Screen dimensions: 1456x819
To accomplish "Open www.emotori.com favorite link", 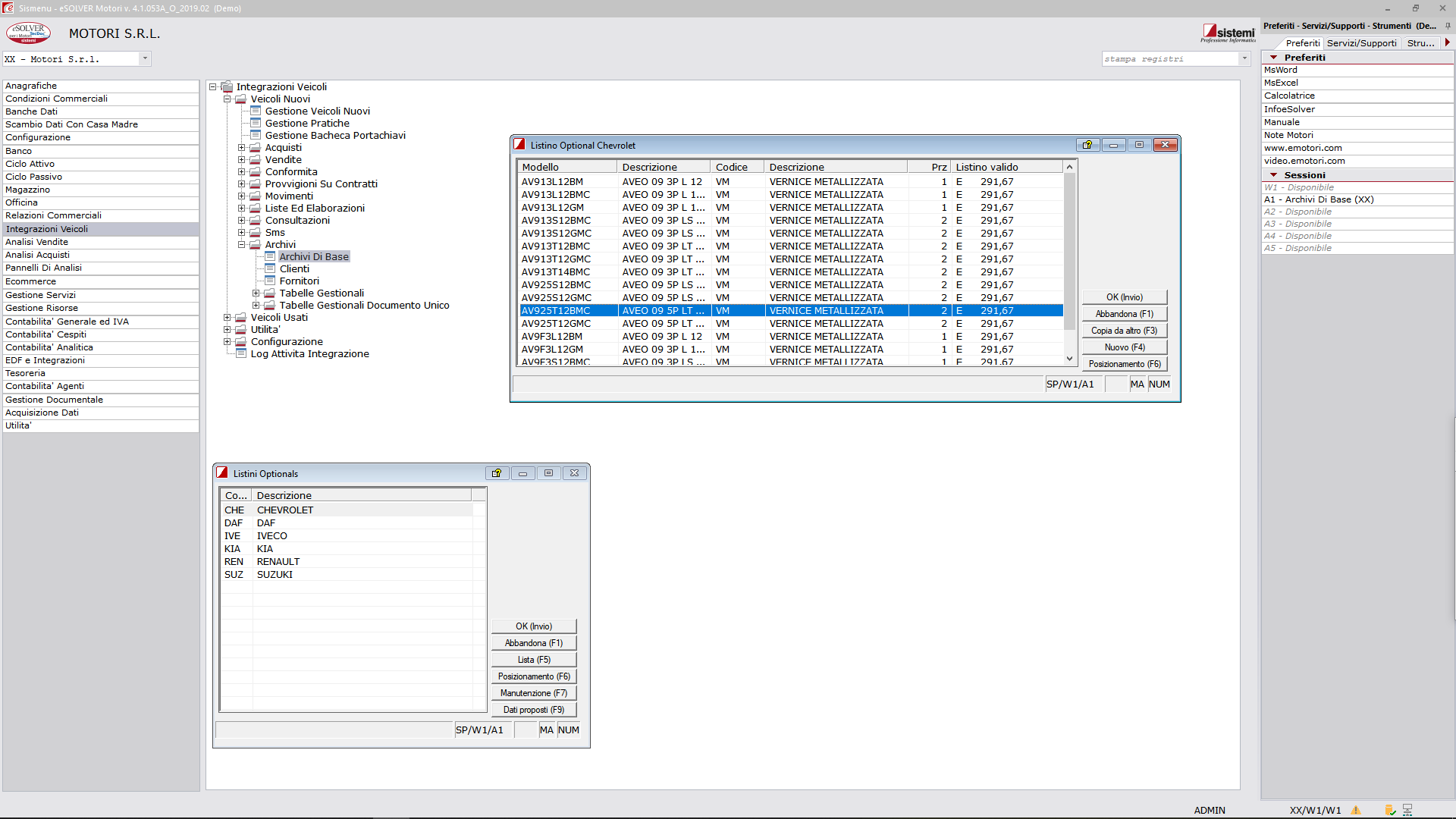I will 1303,148.
